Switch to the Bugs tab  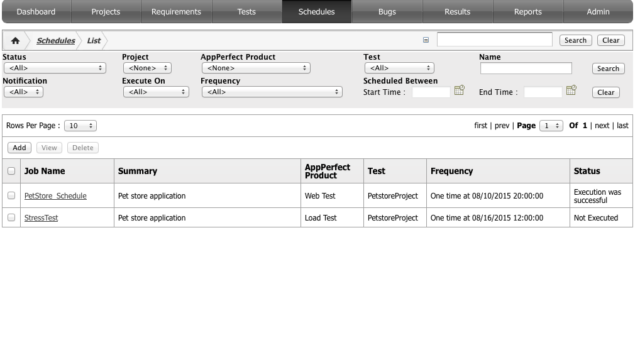pyautogui.click(x=387, y=12)
